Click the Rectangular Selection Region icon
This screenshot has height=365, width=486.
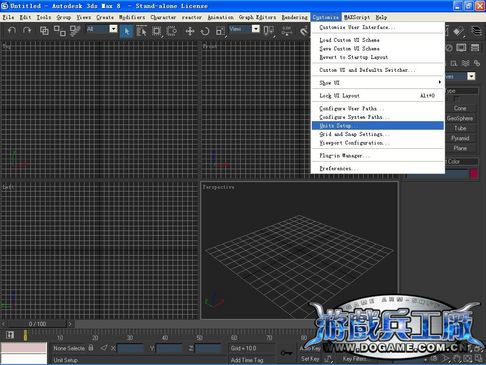[156, 31]
